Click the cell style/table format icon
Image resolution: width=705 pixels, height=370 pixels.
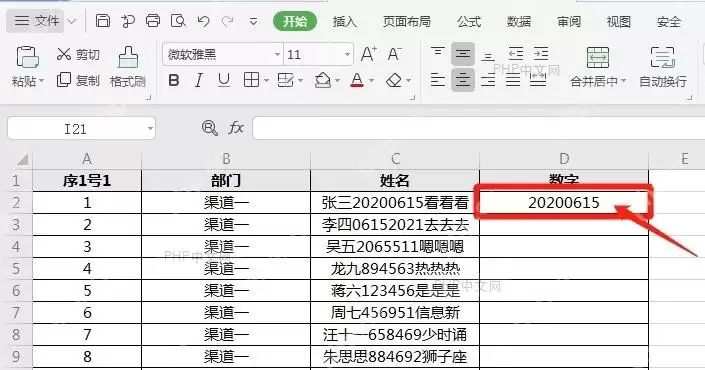(286, 80)
